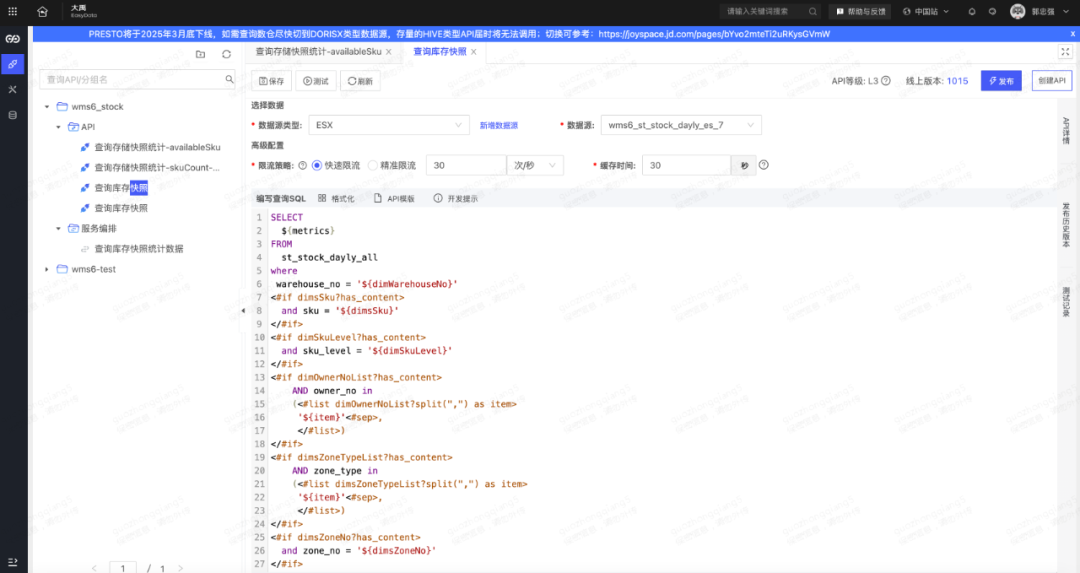Show help next to 限流策略 label

point(302,165)
